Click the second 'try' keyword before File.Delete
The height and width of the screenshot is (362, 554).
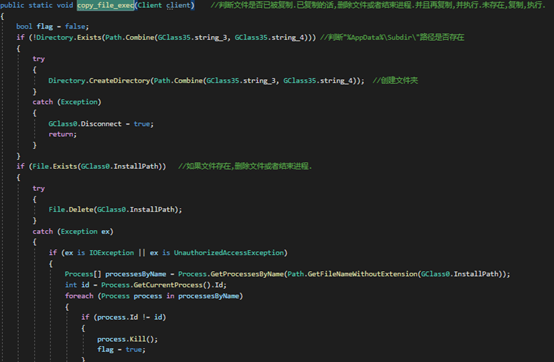pos(39,189)
